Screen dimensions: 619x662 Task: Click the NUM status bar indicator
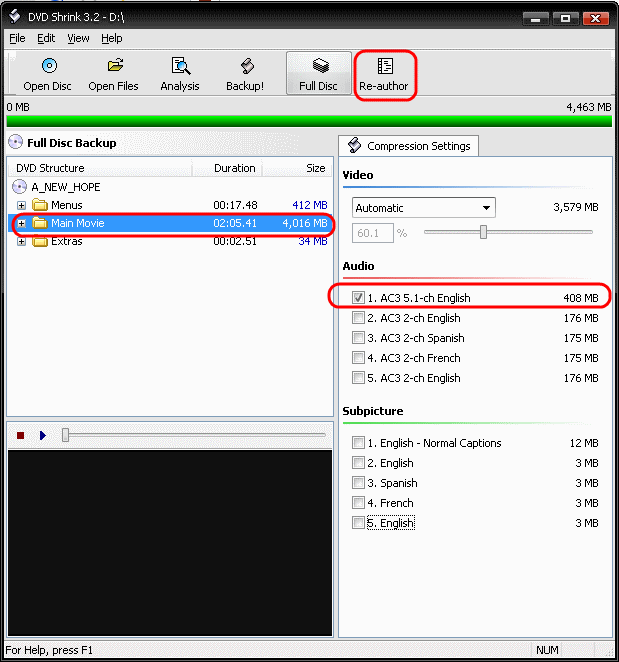[x=547, y=650]
